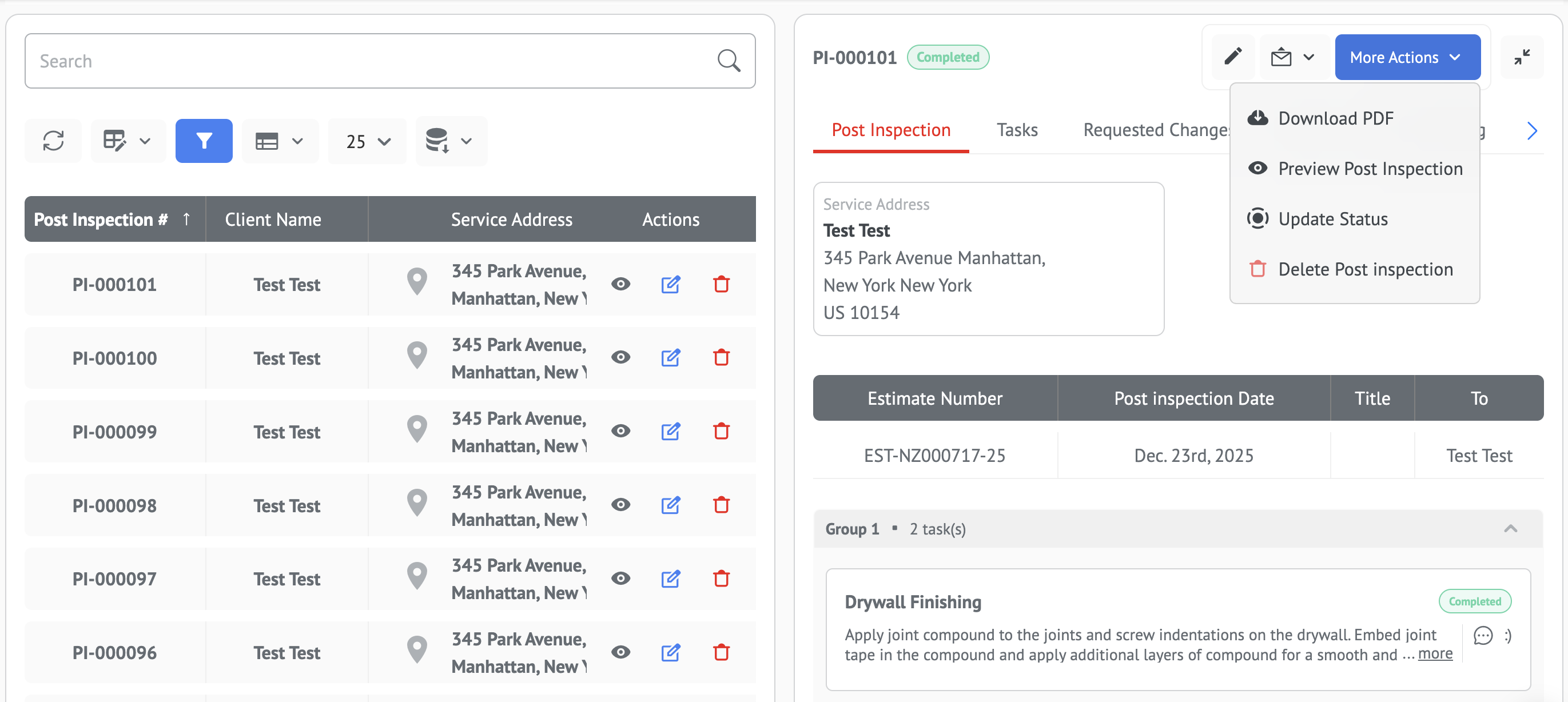Open the 25 rows-per-page dropdown
Screen dimensions: 1568x702
(x=367, y=141)
